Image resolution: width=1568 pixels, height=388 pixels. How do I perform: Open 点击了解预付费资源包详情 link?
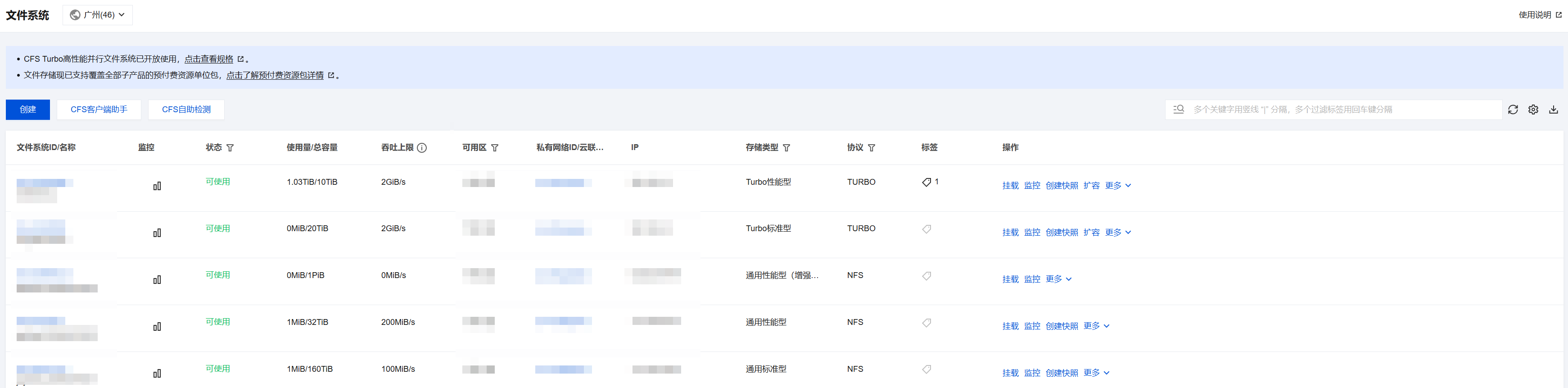coord(275,76)
